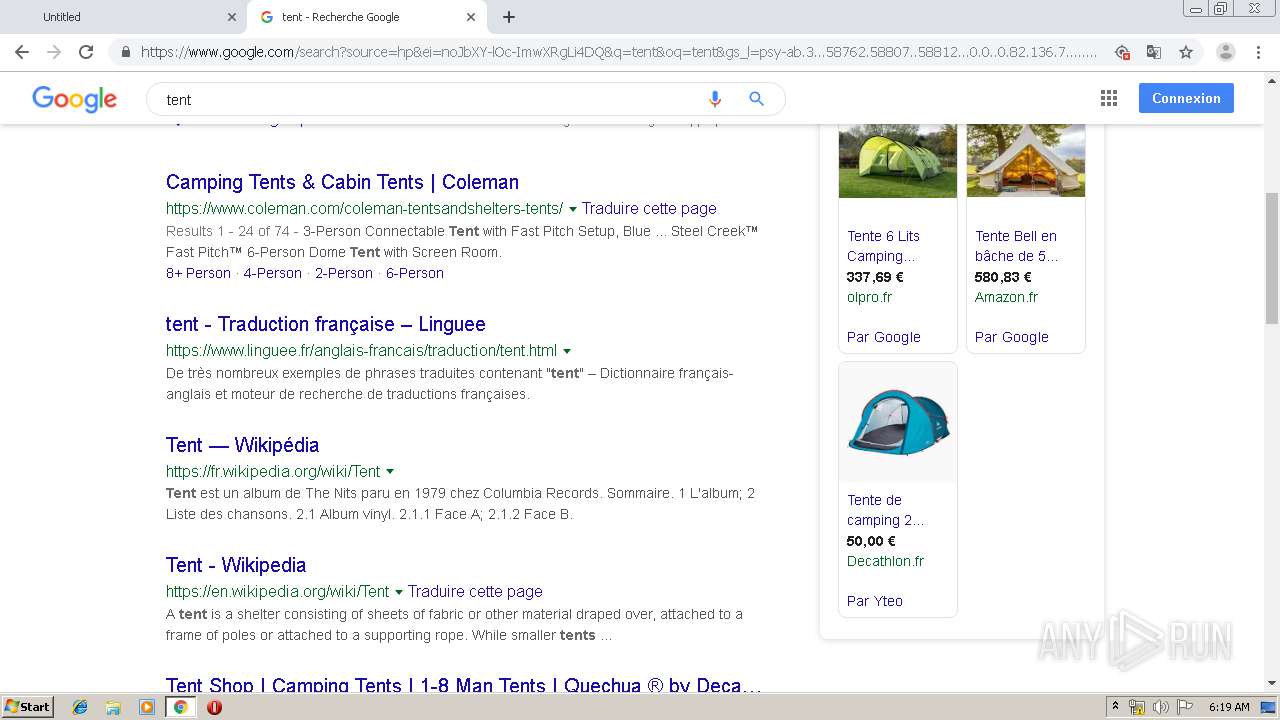Show hidden system tray icons

click(1115, 707)
